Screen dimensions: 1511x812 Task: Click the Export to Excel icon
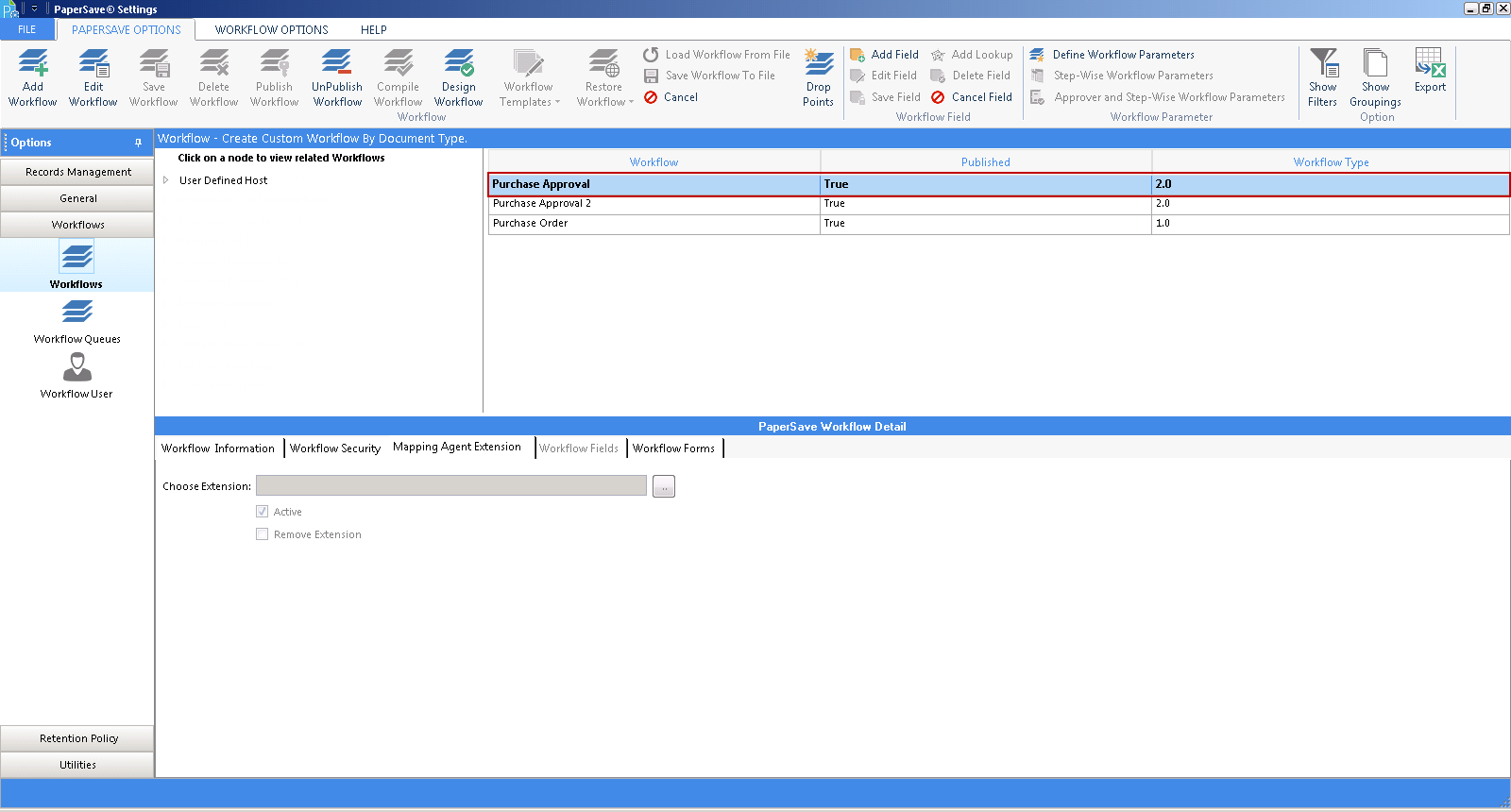pos(1431,71)
